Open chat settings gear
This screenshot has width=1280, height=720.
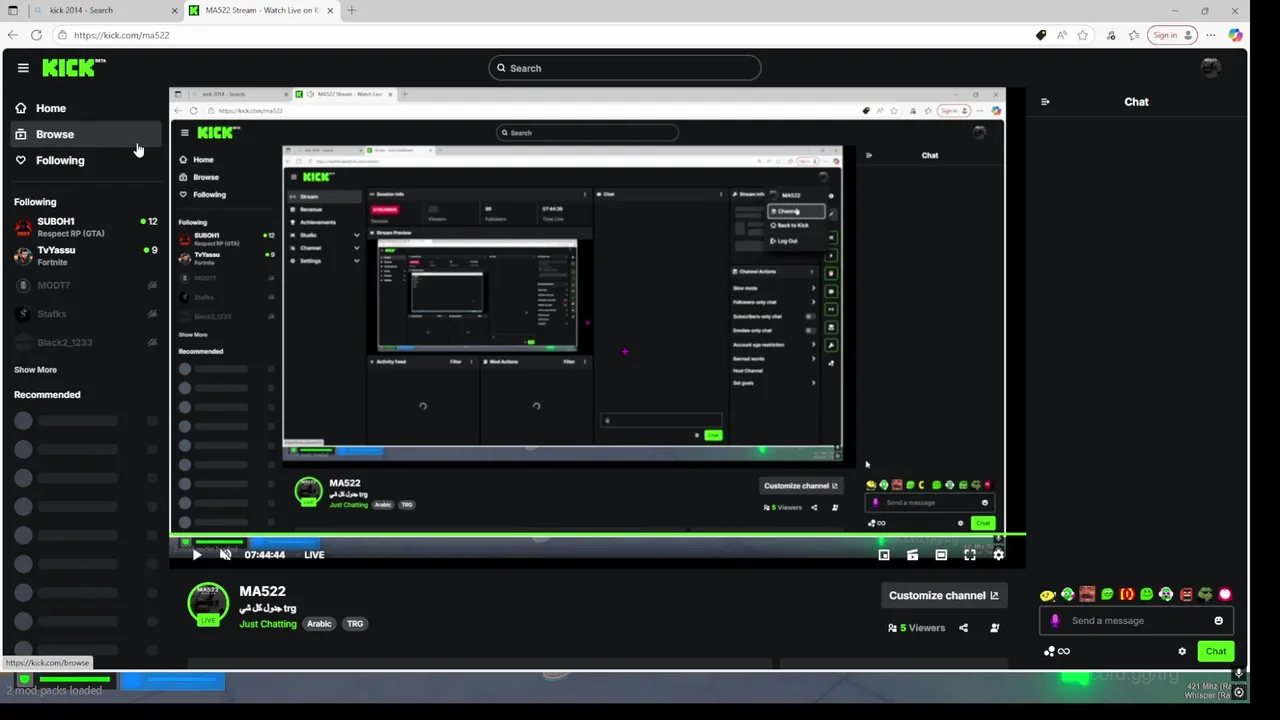coord(1182,651)
